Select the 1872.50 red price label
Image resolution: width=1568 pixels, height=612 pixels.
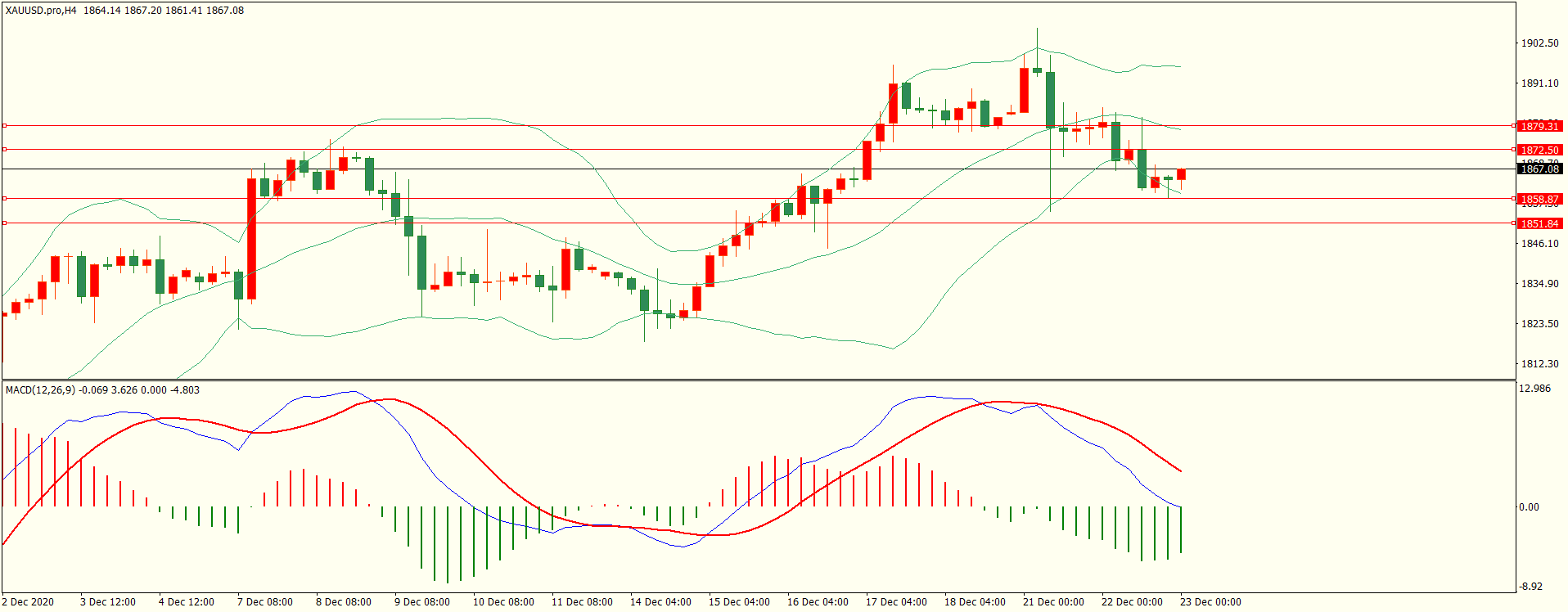[1539, 150]
